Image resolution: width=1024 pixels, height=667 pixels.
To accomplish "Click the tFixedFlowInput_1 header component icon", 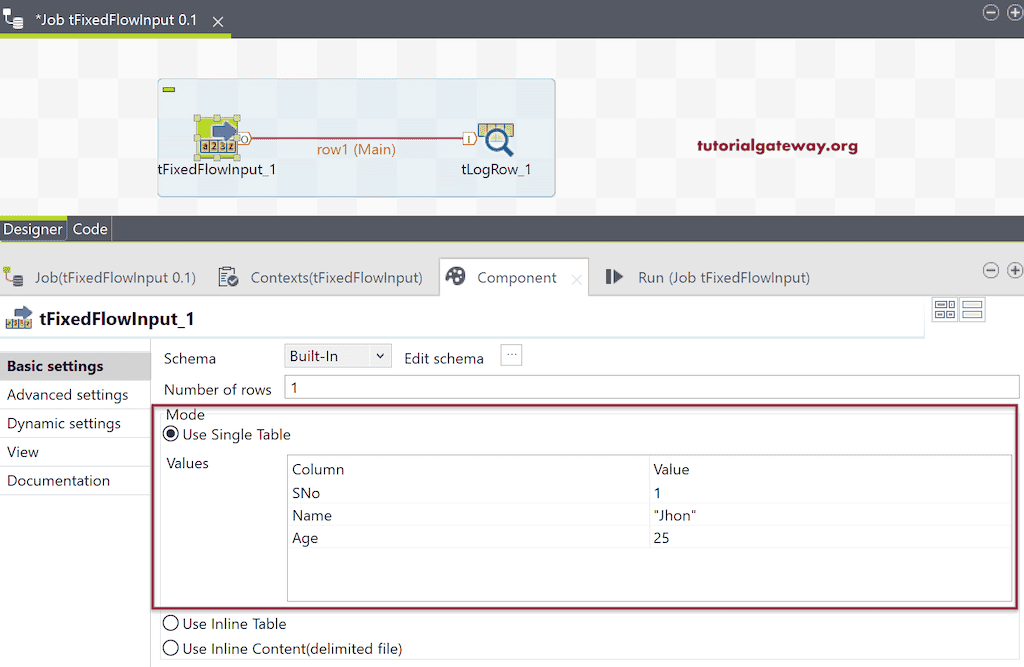I will (x=19, y=317).
